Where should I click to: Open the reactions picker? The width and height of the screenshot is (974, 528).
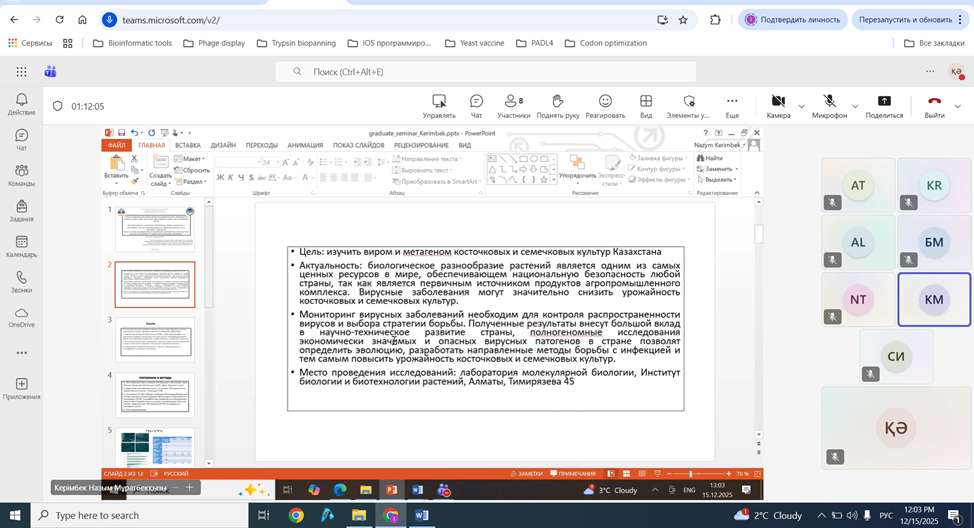coord(605,106)
